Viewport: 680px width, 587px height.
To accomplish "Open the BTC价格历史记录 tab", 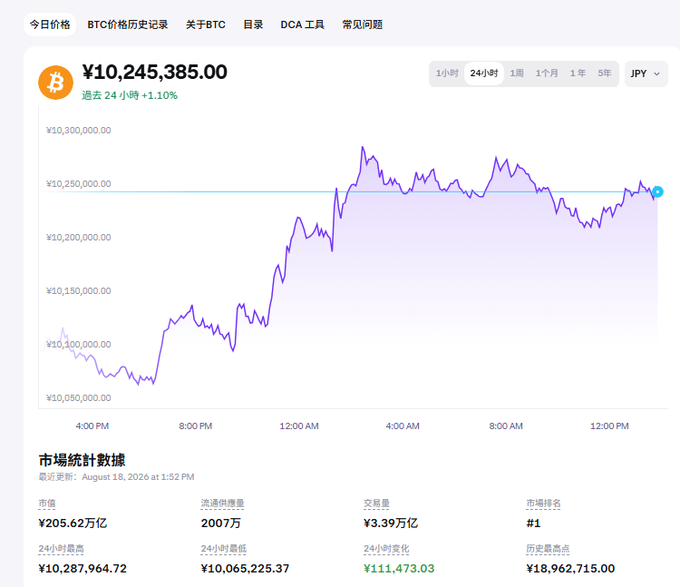I will pyautogui.click(x=128, y=25).
